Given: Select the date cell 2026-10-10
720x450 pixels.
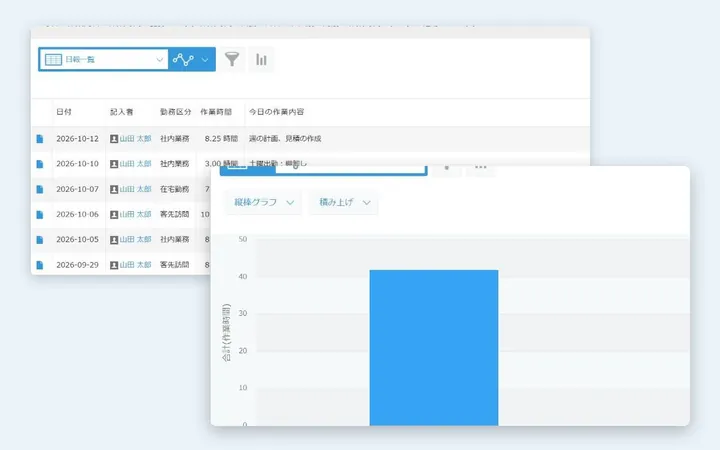Looking at the screenshot, I should tap(78, 164).
